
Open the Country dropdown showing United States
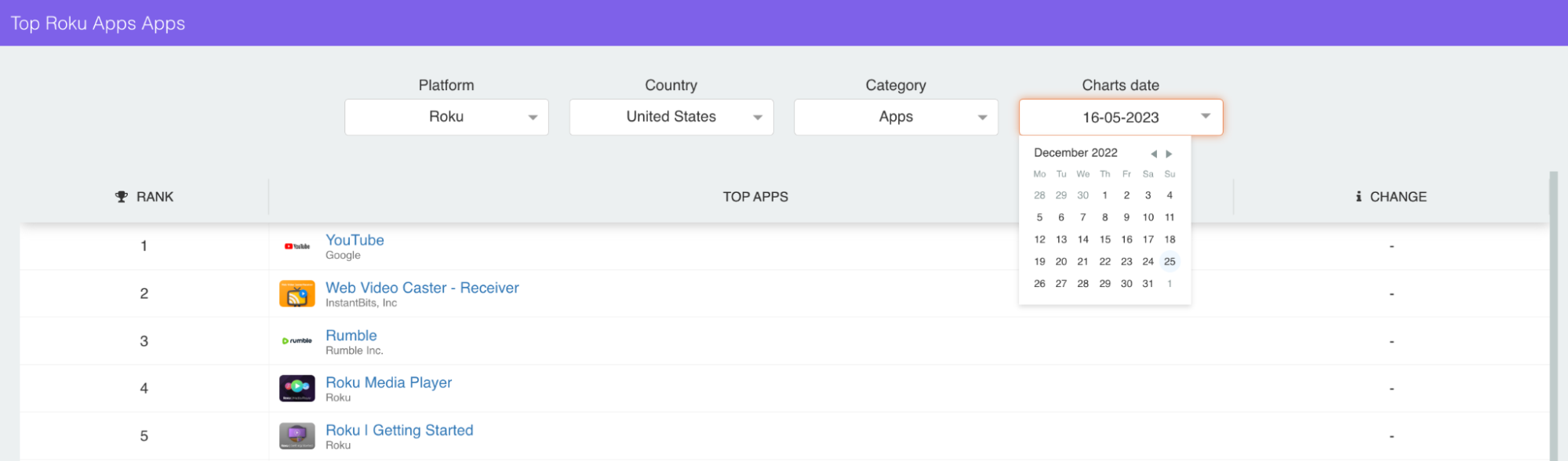pyautogui.click(x=671, y=117)
